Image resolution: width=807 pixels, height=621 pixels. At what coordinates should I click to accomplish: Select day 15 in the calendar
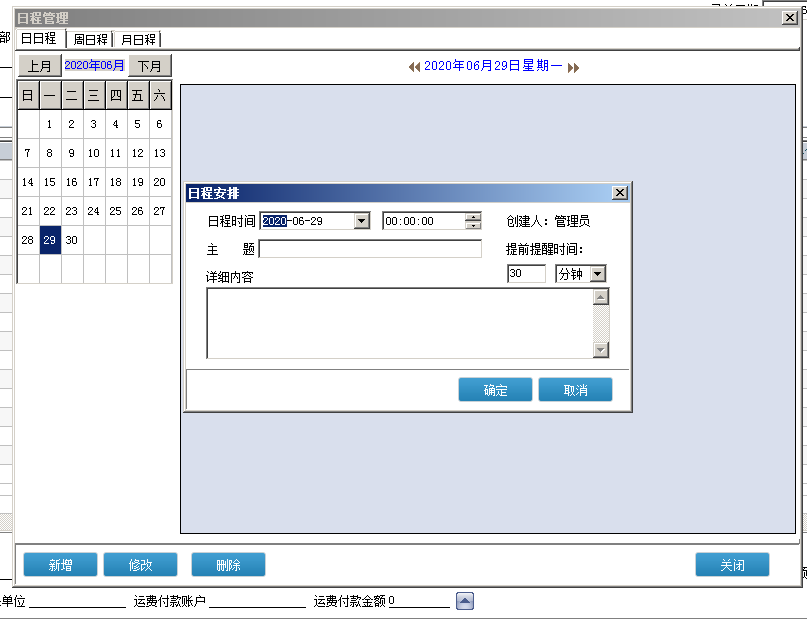50,182
